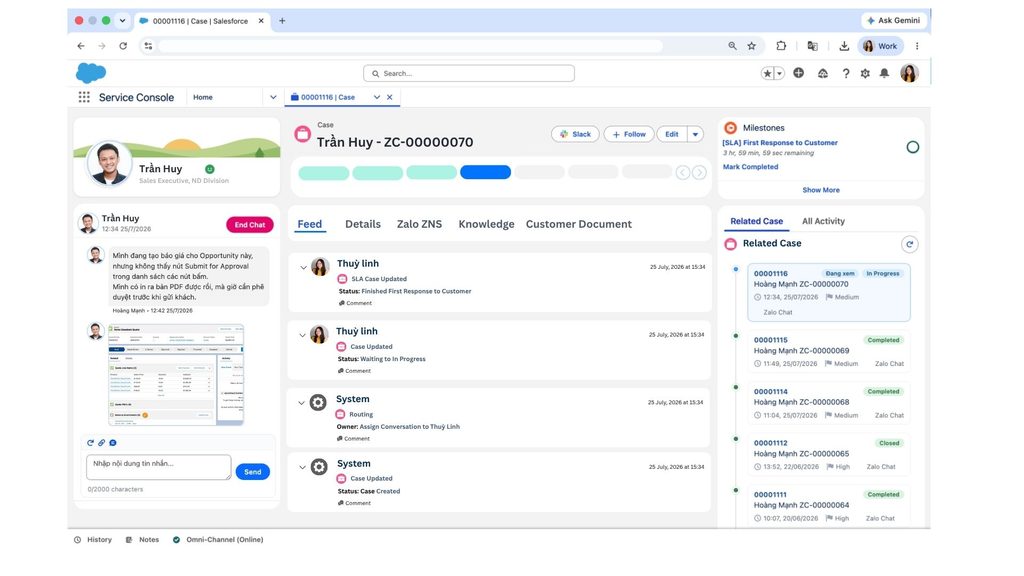The image size is (1024, 576).
Task: Open the App Launcher grid icon
Action: 84,97
